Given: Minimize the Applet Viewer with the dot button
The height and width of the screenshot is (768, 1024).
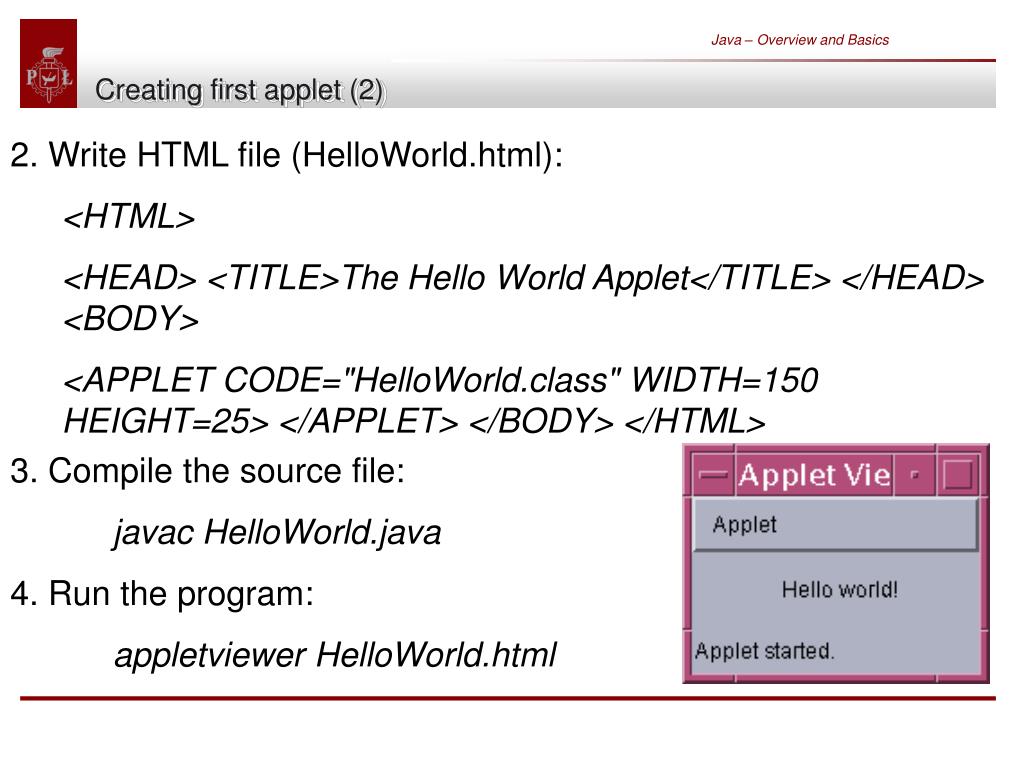Looking at the screenshot, I should point(915,474).
